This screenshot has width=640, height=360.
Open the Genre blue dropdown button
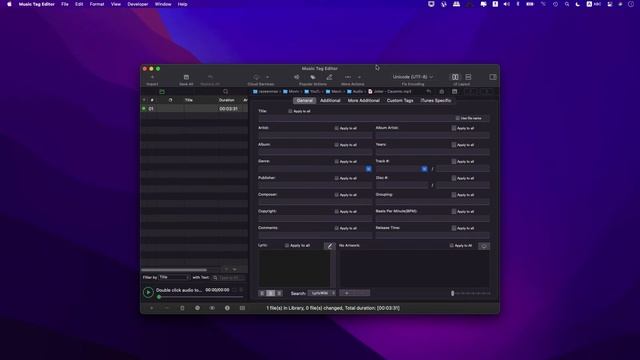369,169
